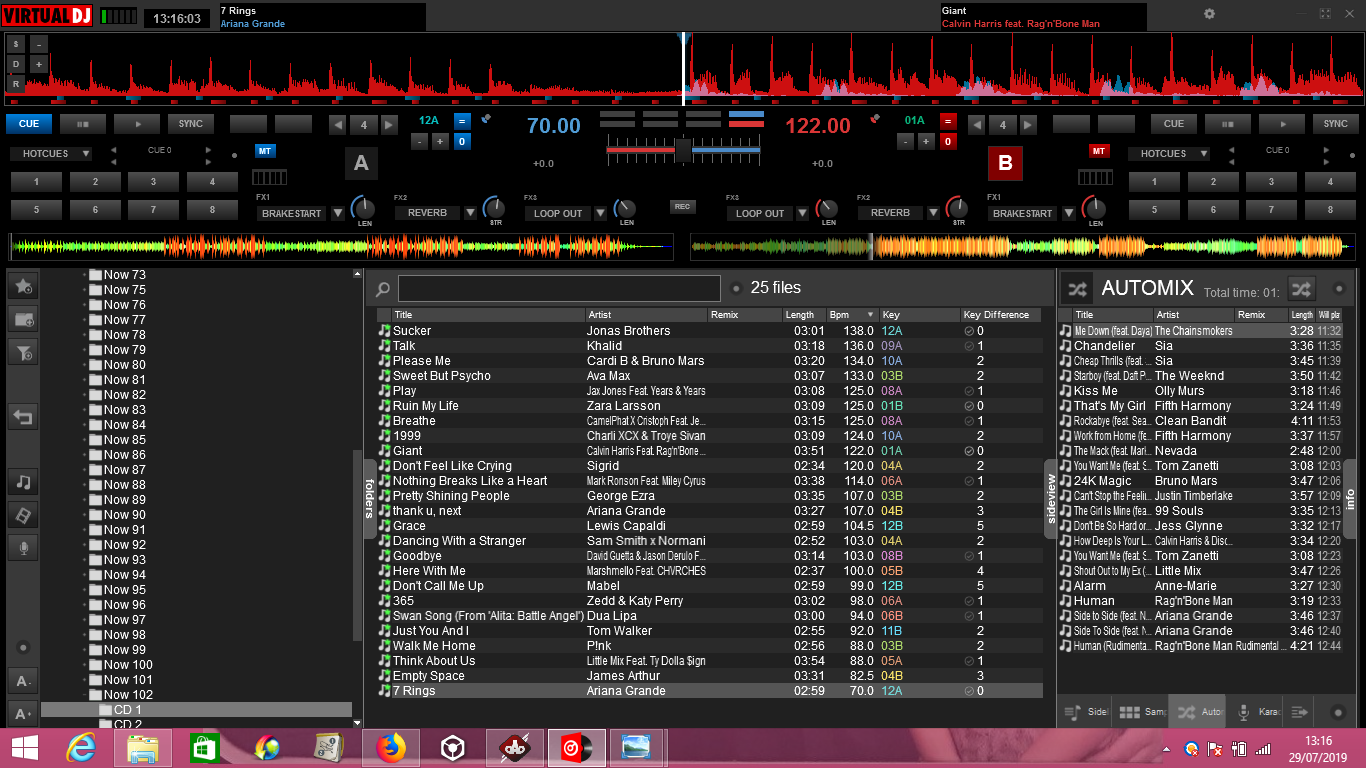Open deck A BRAKESTART effect dropdown arrow
The height and width of the screenshot is (768, 1366).
pyautogui.click(x=338, y=213)
